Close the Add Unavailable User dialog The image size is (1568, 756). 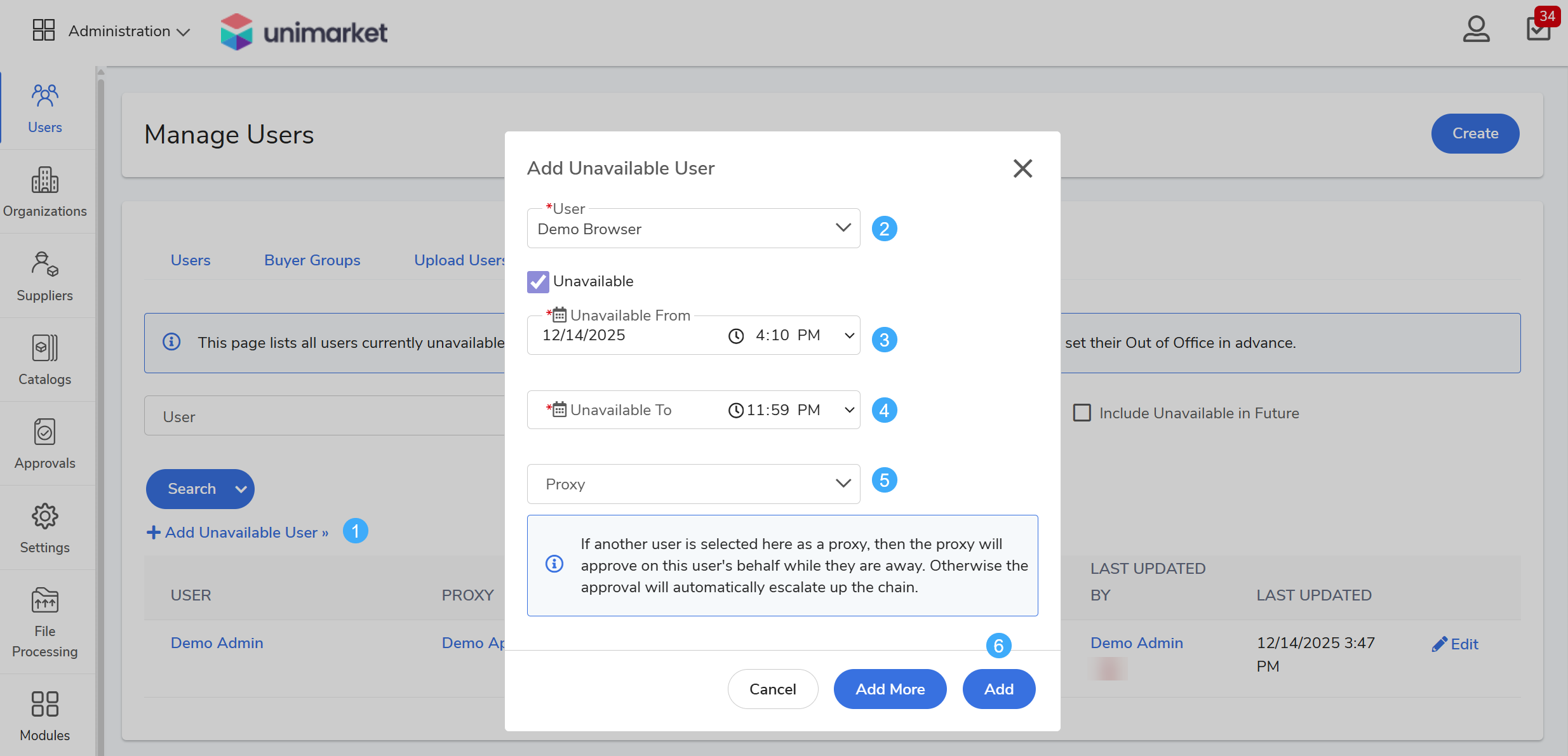point(1022,168)
